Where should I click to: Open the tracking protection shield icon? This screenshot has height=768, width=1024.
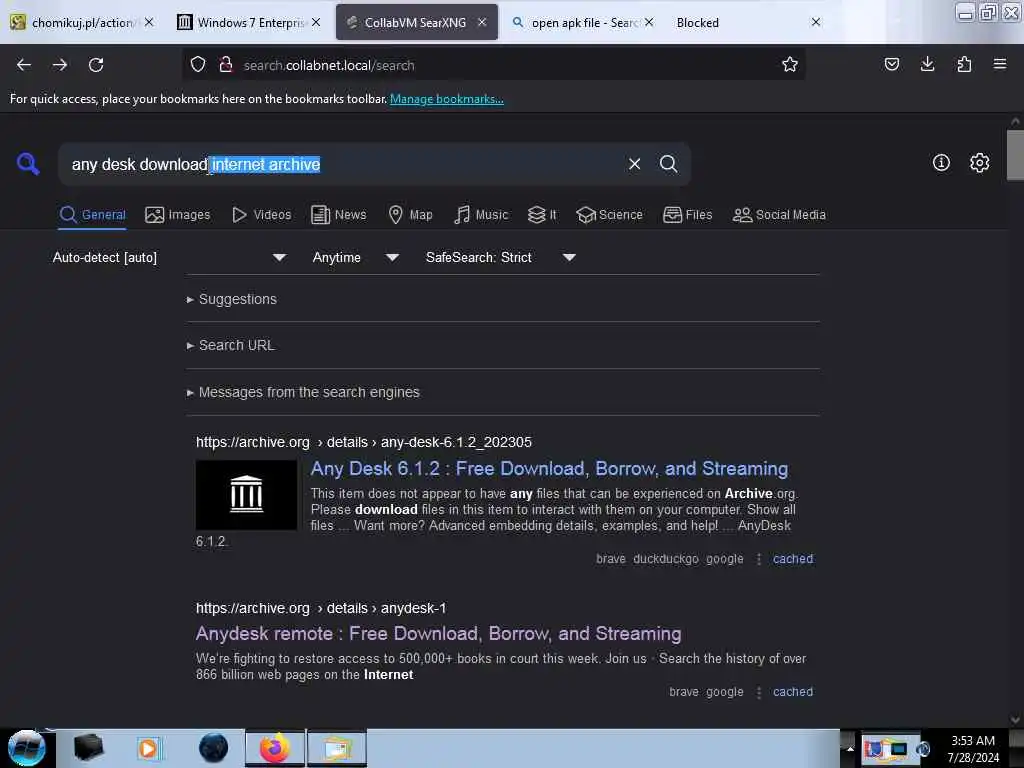point(198,65)
